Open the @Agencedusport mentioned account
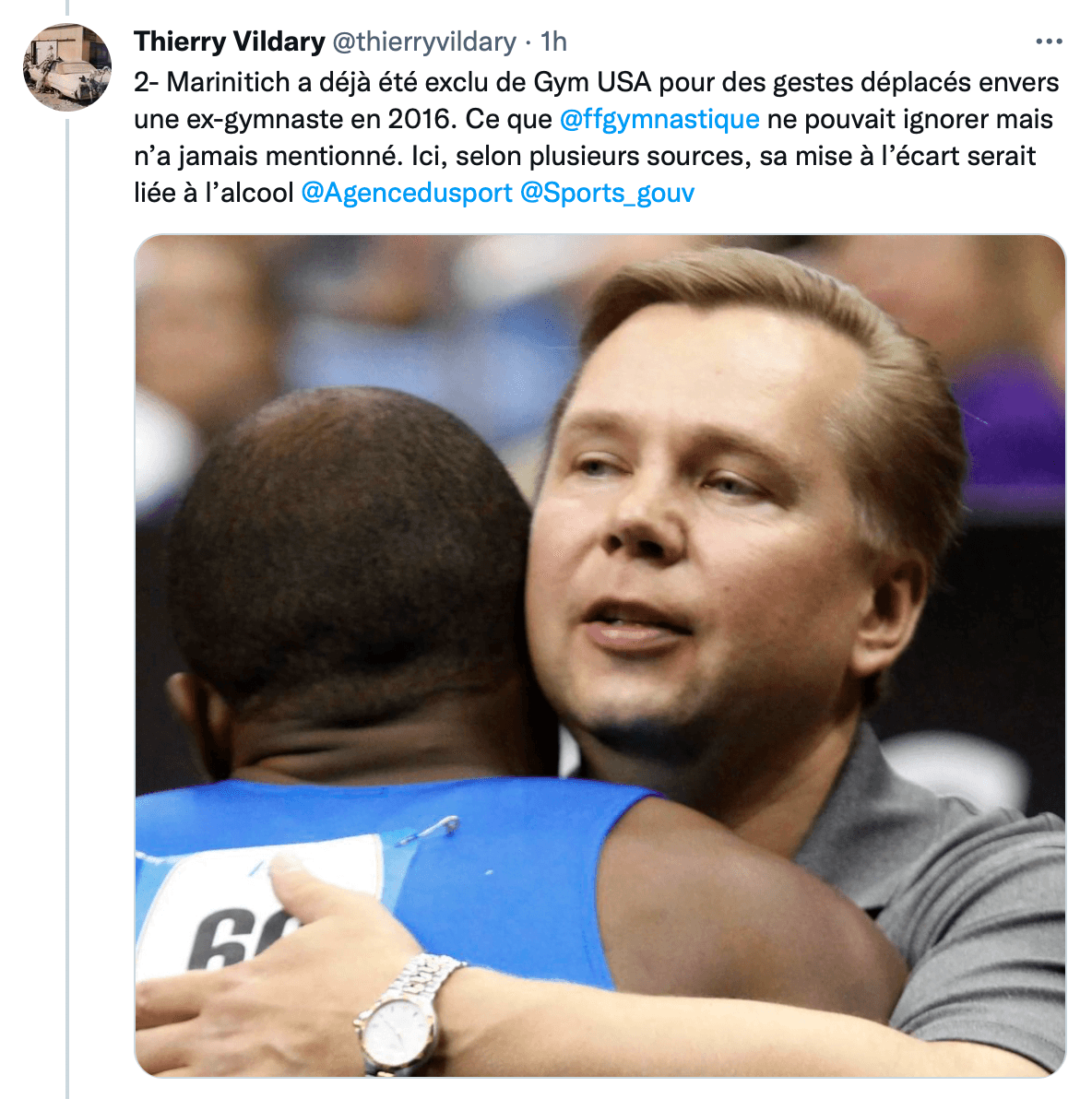 coord(407,193)
